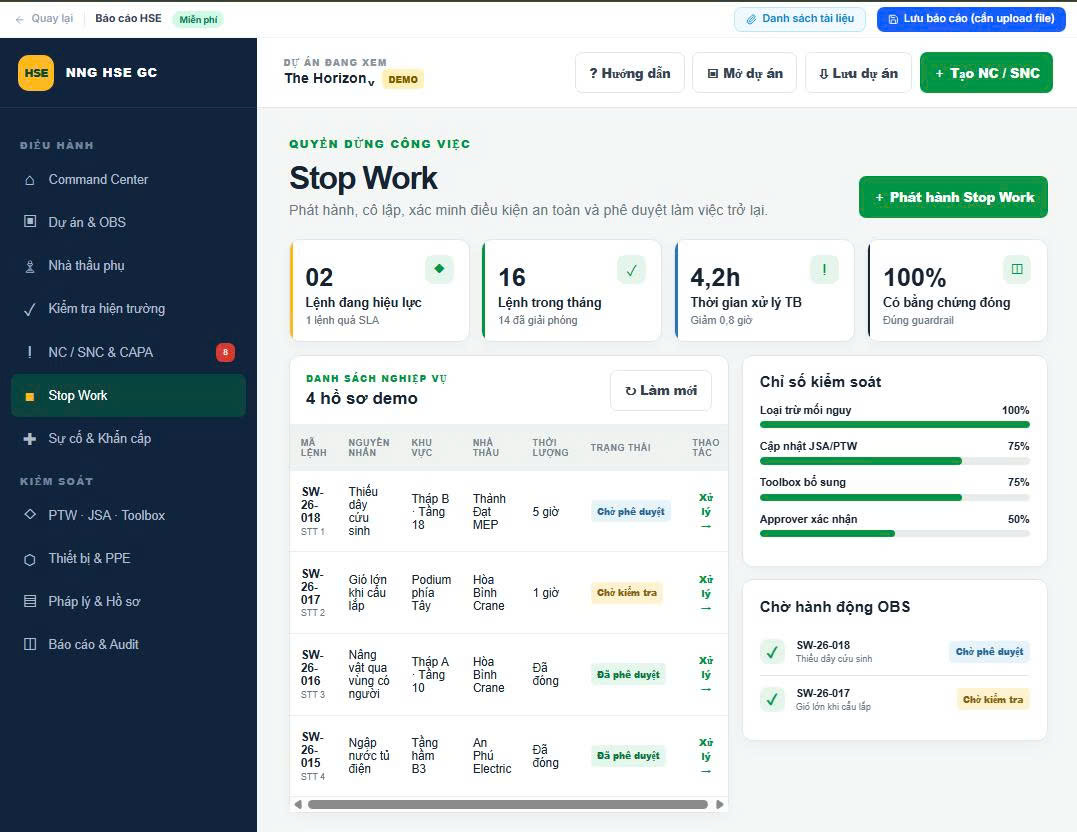
Task: Open Sự cố & Khẩn cấp section
Action: pos(128,438)
